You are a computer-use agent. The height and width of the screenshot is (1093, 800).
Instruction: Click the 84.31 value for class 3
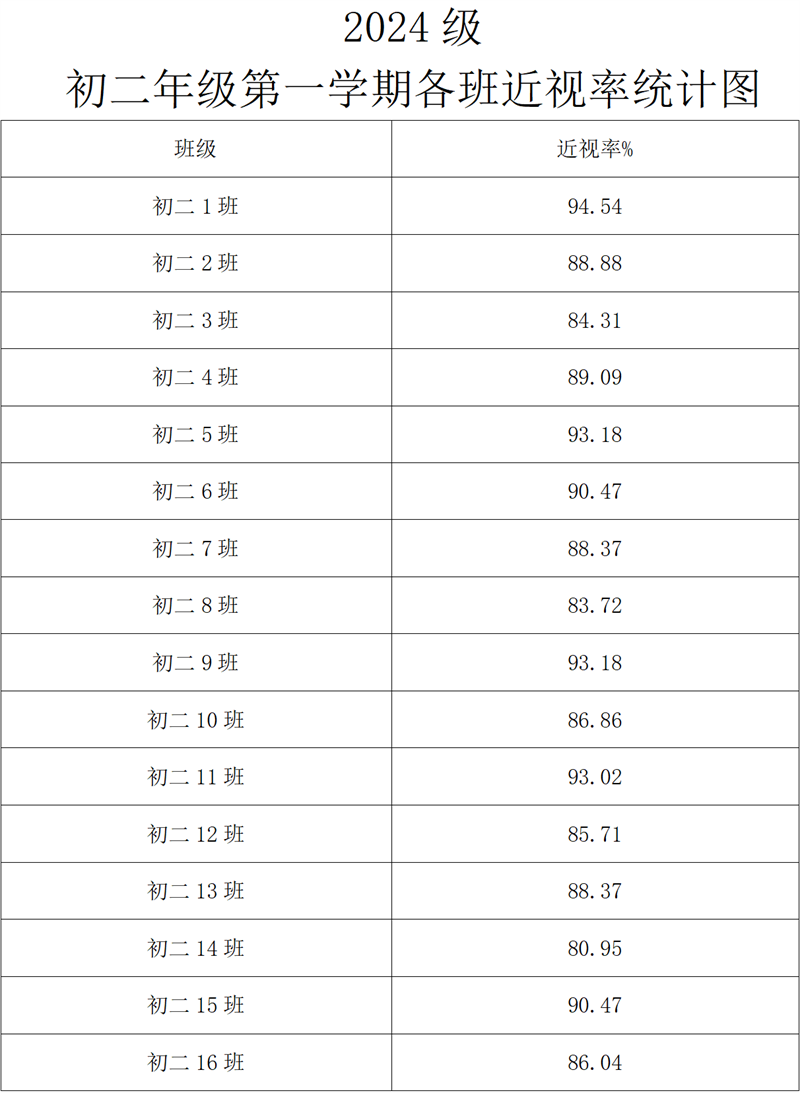595,321
